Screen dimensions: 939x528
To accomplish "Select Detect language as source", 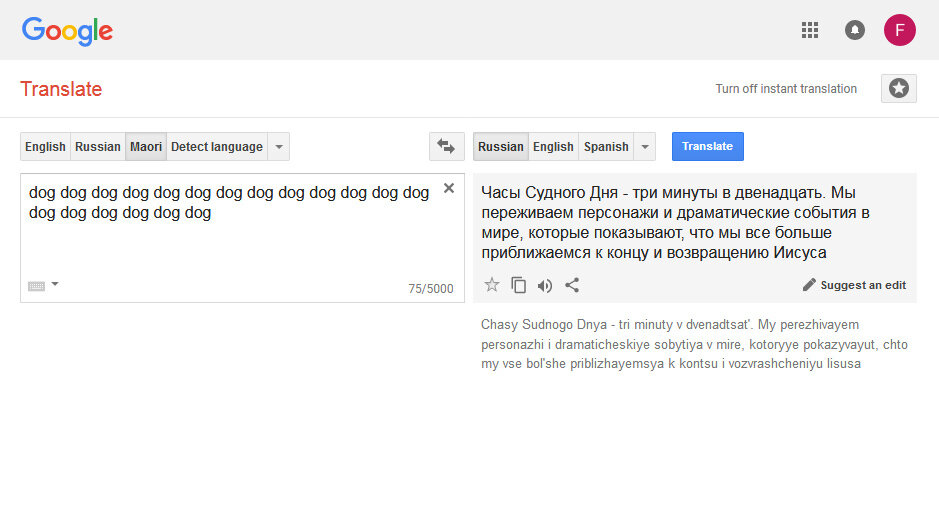I will tap(217, 147).
